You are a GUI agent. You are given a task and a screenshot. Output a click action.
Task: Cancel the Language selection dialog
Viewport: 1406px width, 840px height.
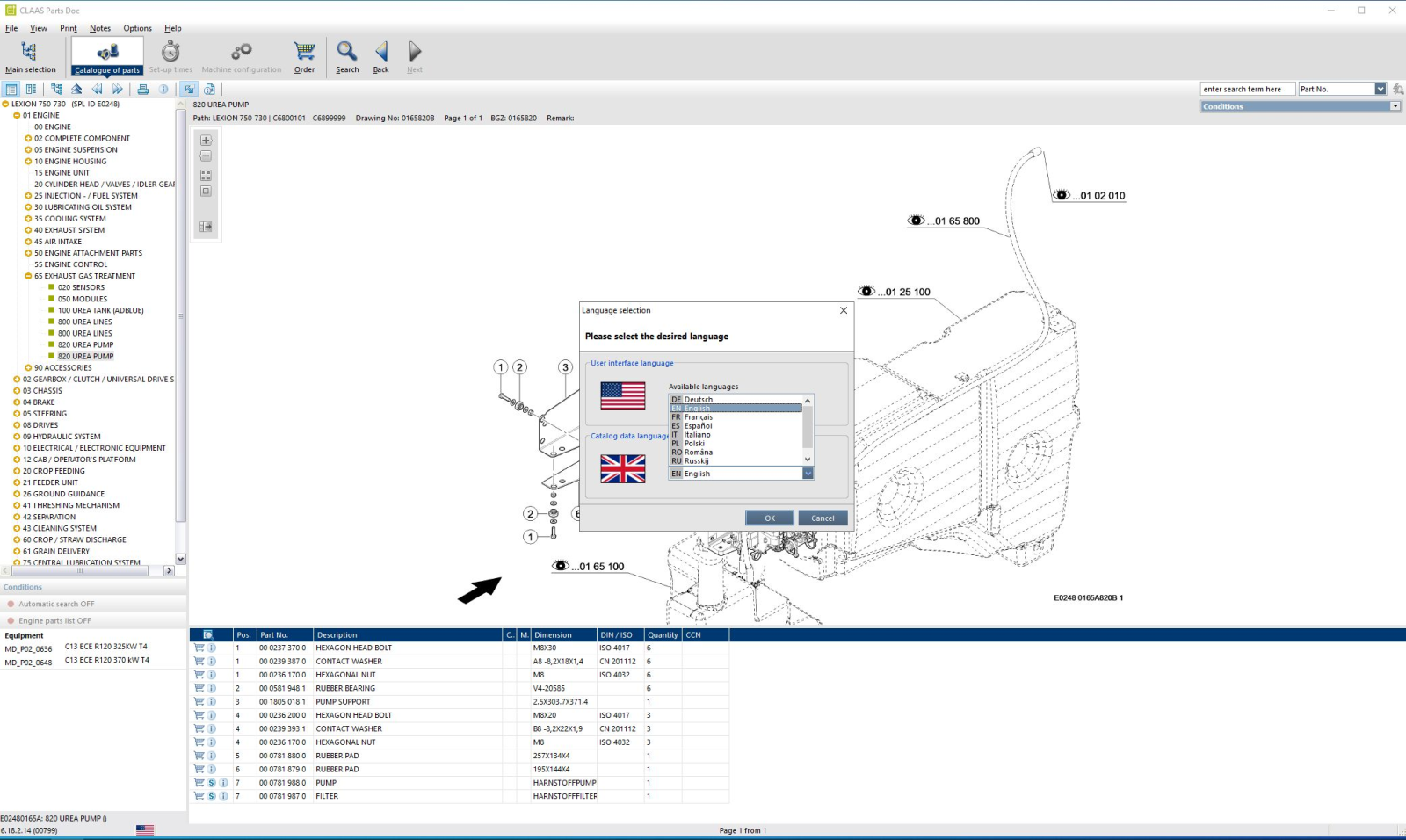point(823,518)
